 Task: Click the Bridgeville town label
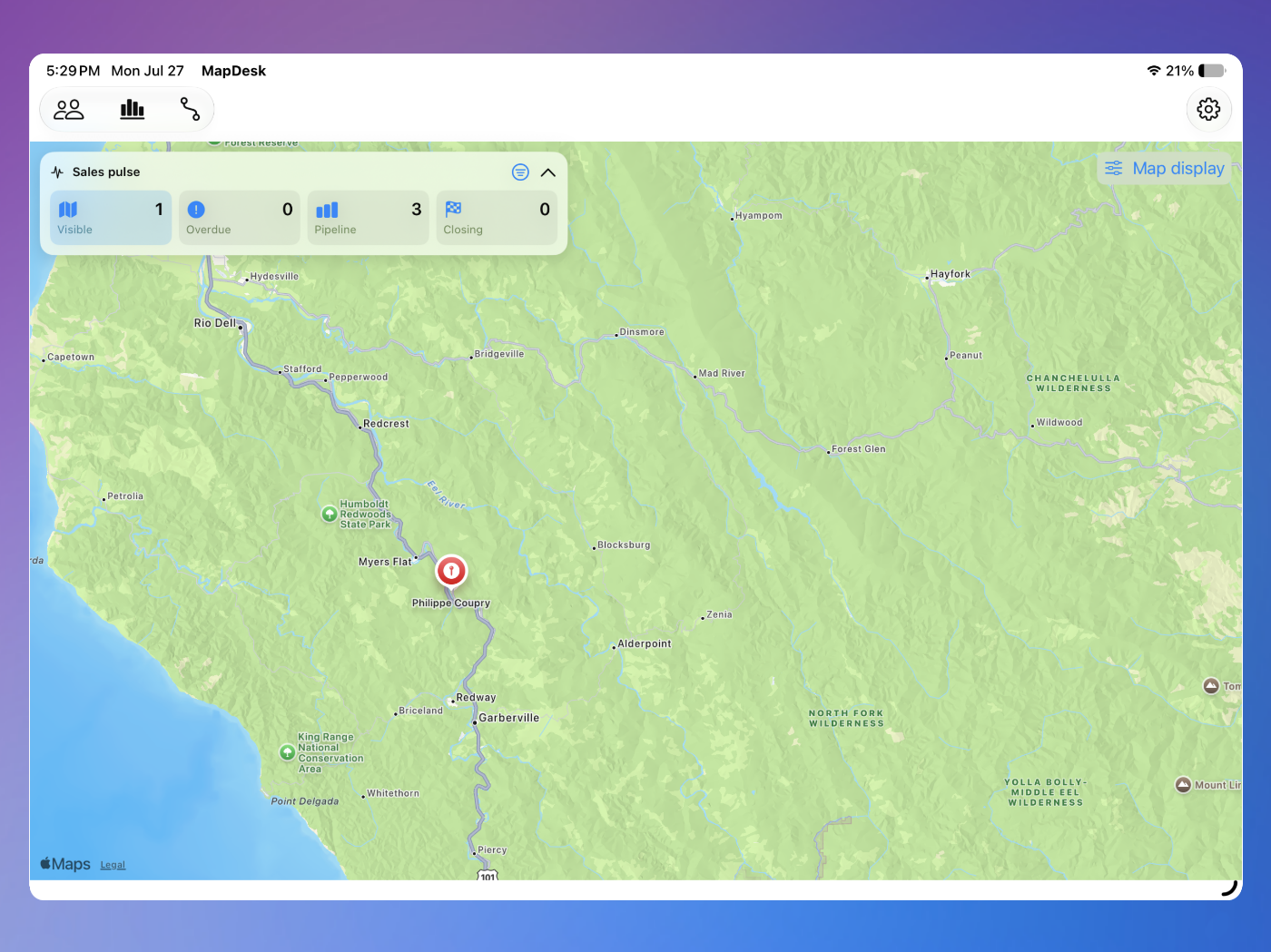coord(499,354)
